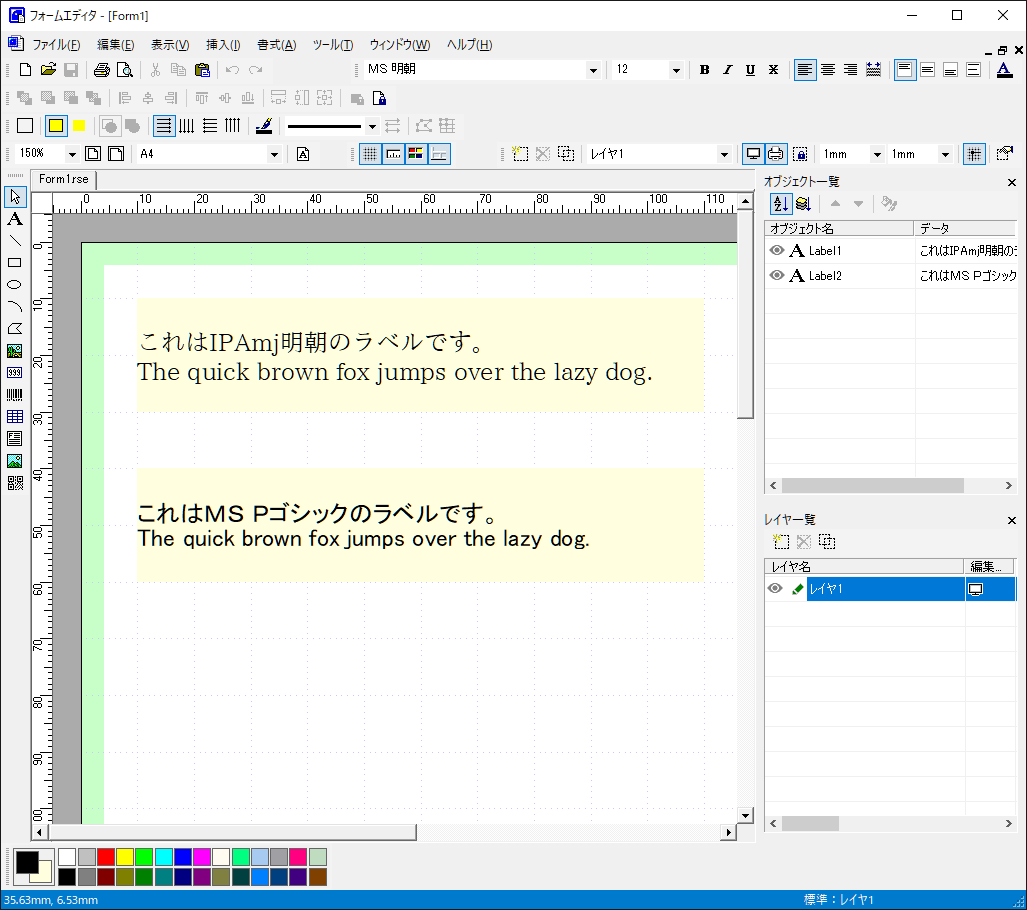
Task: Open the 書式(A) menu
Action: point(276,45)
